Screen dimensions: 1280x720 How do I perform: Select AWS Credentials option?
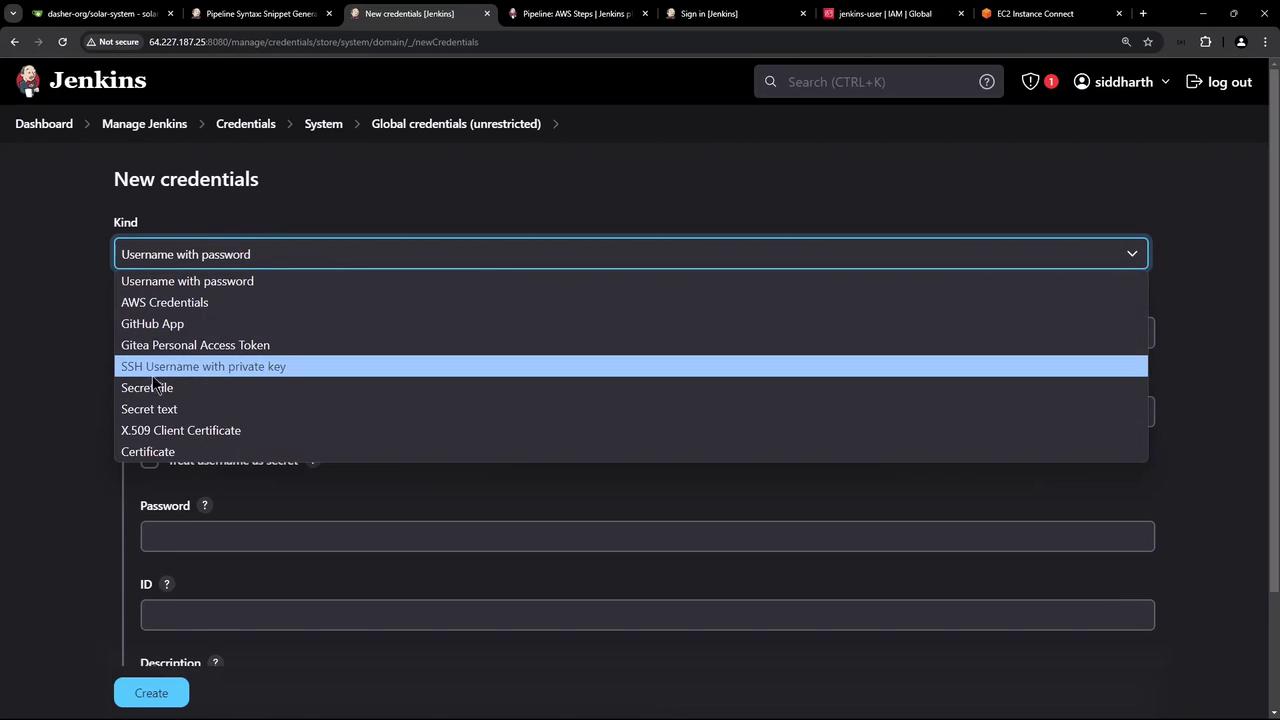[x=631, y=302]
